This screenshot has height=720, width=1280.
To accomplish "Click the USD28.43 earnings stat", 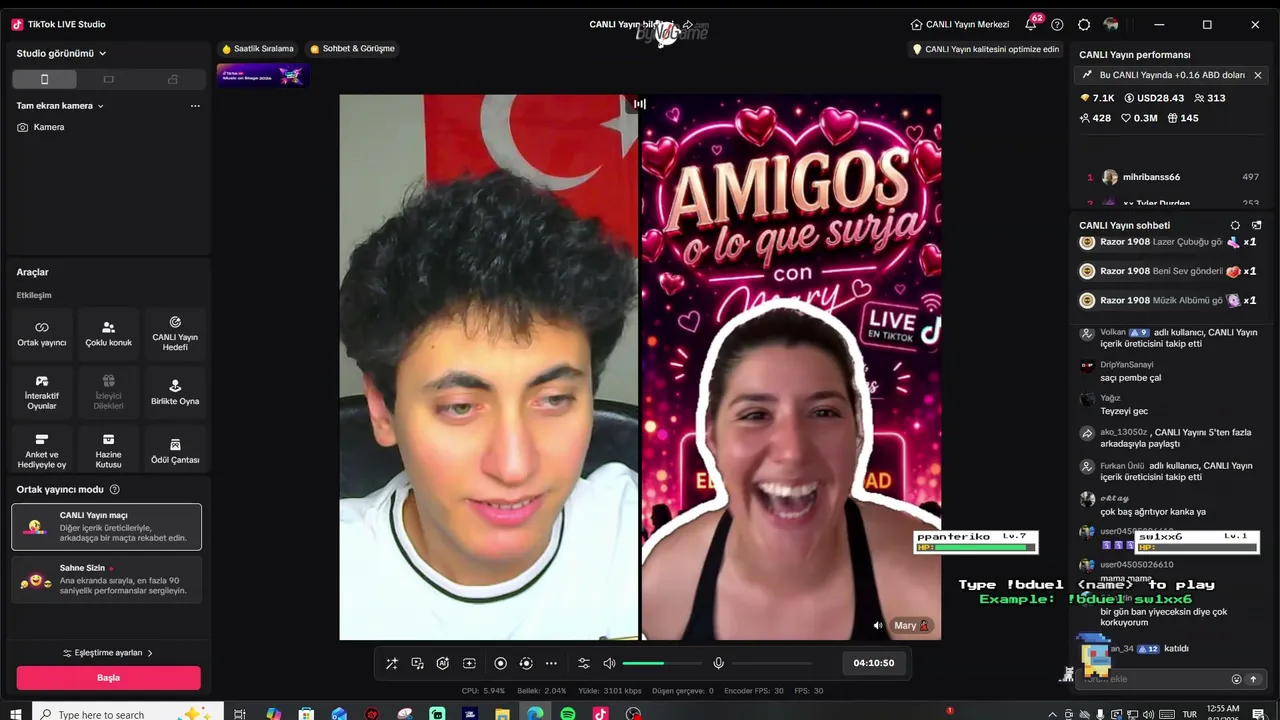I will (1154, 98).
